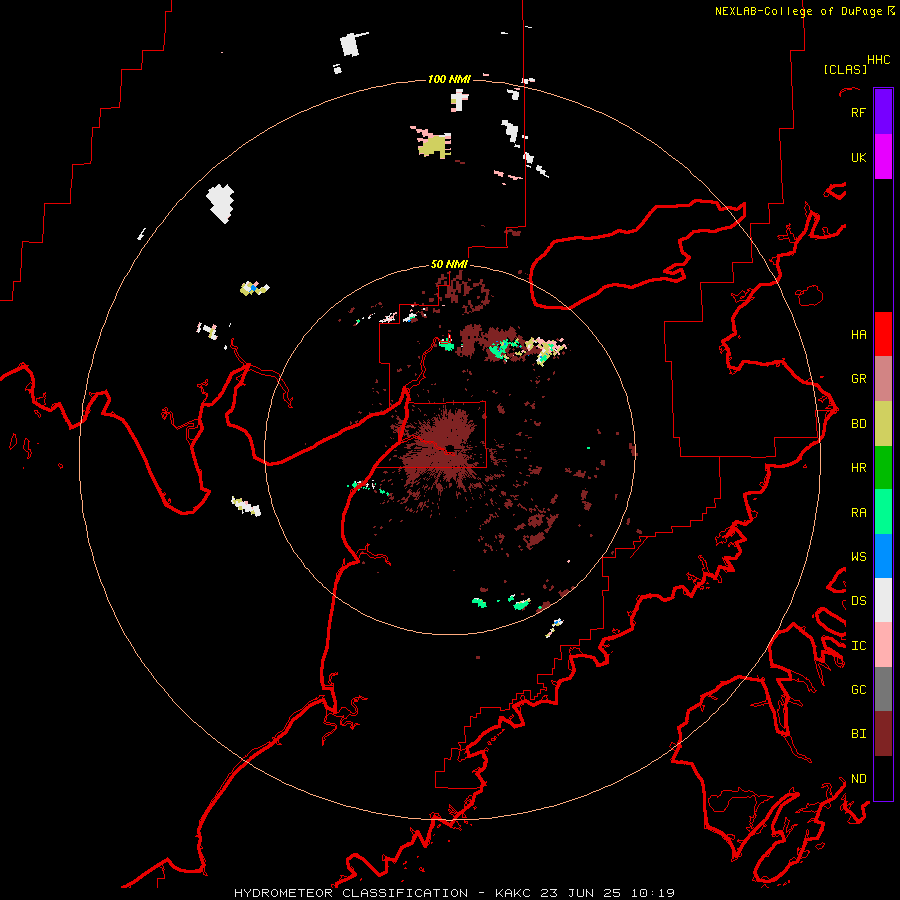Click the GR legend label
The height and width of the screenshot is (900, 900).
tap(858, 379)
